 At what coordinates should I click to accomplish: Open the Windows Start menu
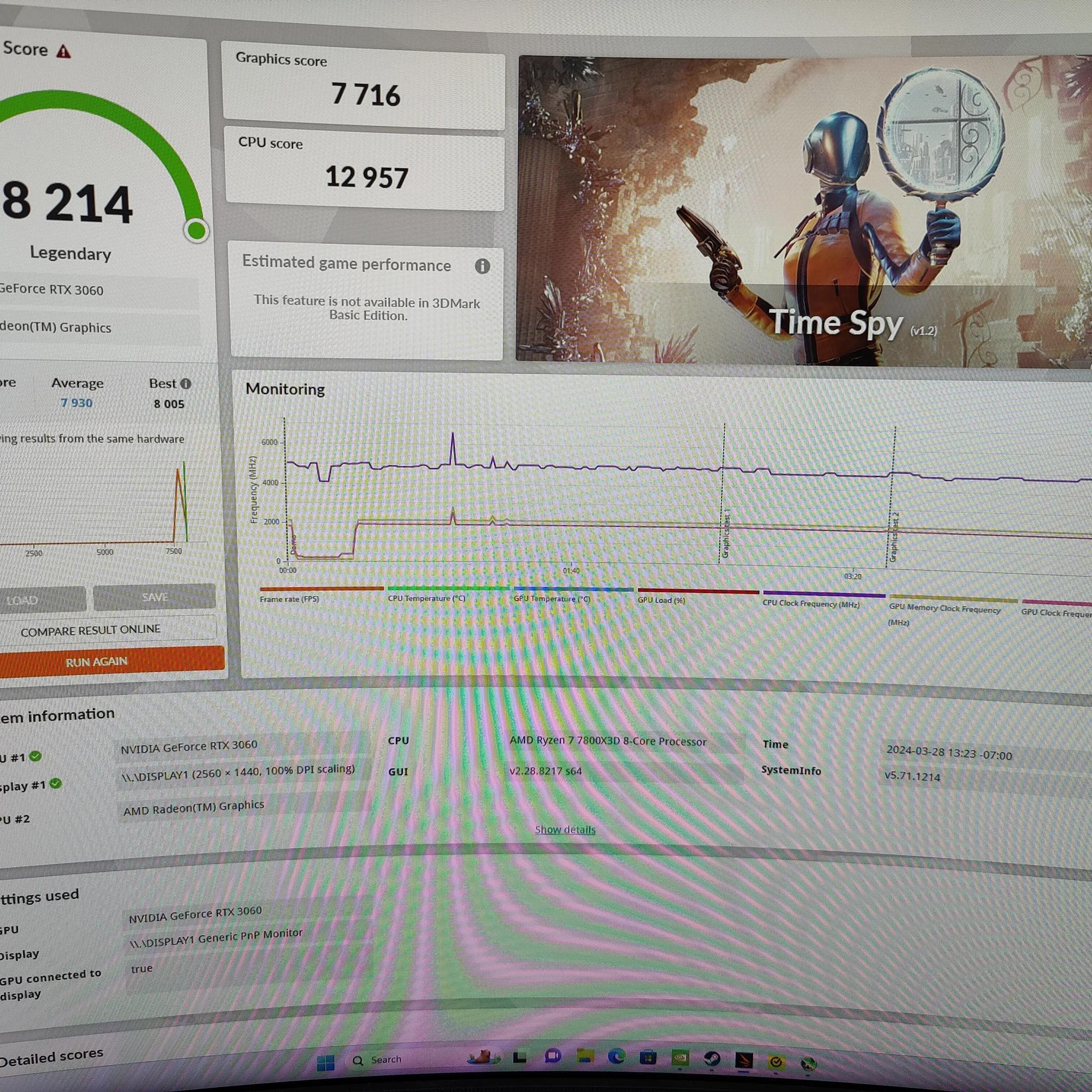326,1063
